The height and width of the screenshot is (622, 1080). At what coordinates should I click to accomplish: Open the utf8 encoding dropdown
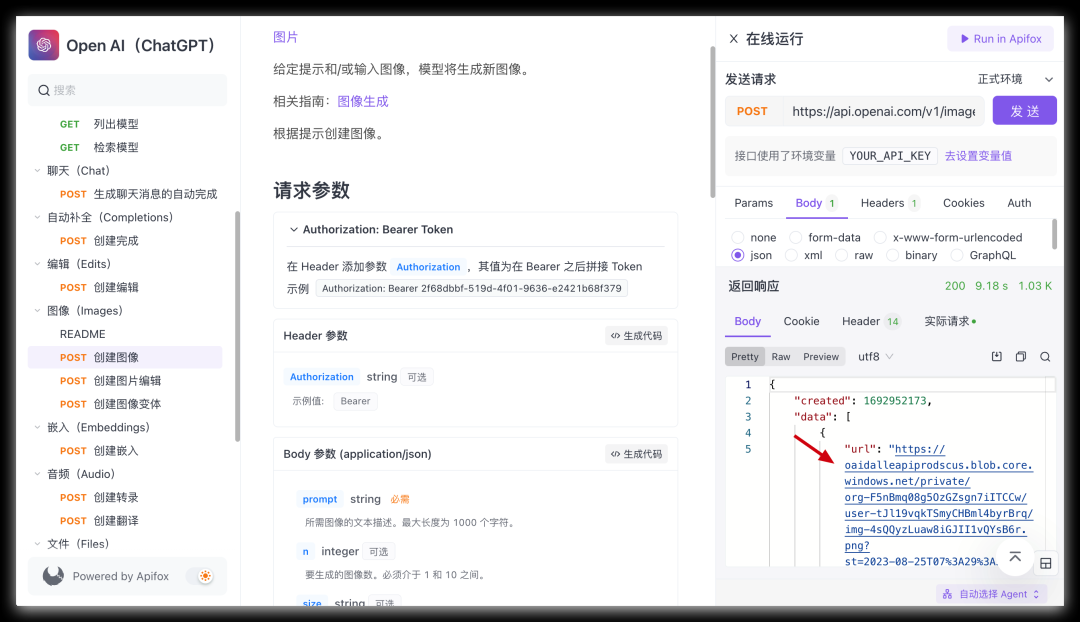[x=875, y=357]
